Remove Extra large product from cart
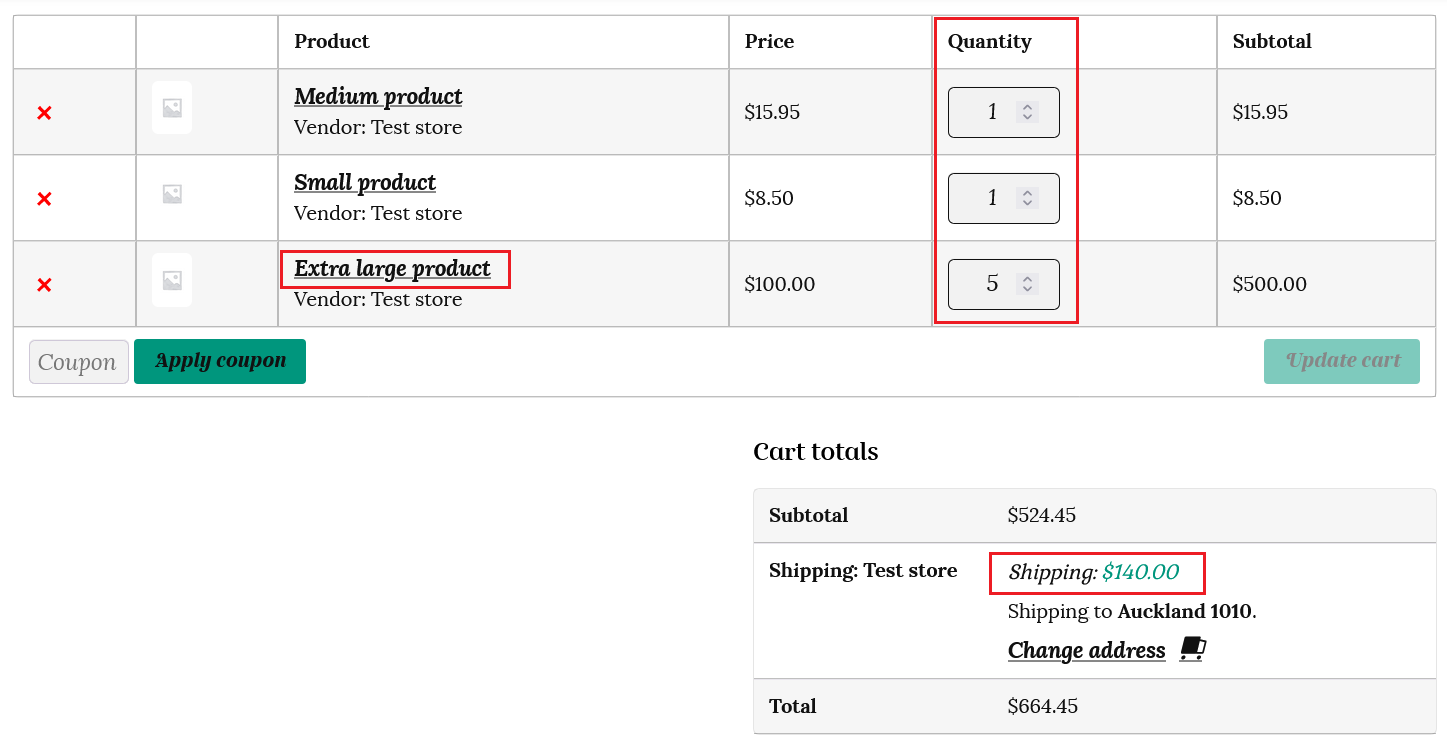 tap(44, 285)
